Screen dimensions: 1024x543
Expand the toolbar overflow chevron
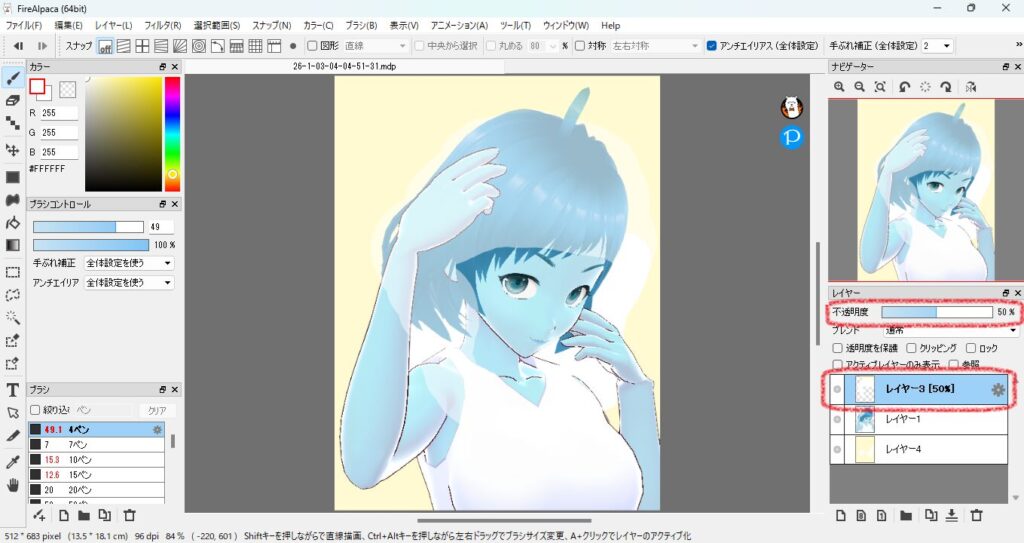[1018, 44]
